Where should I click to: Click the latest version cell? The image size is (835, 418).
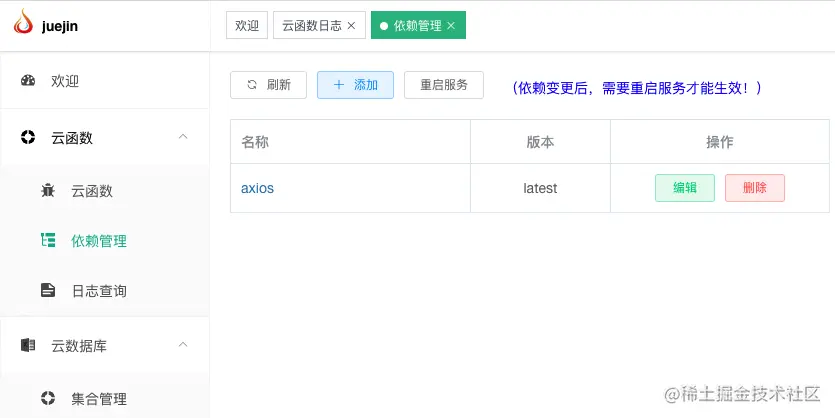pos(541,188)
